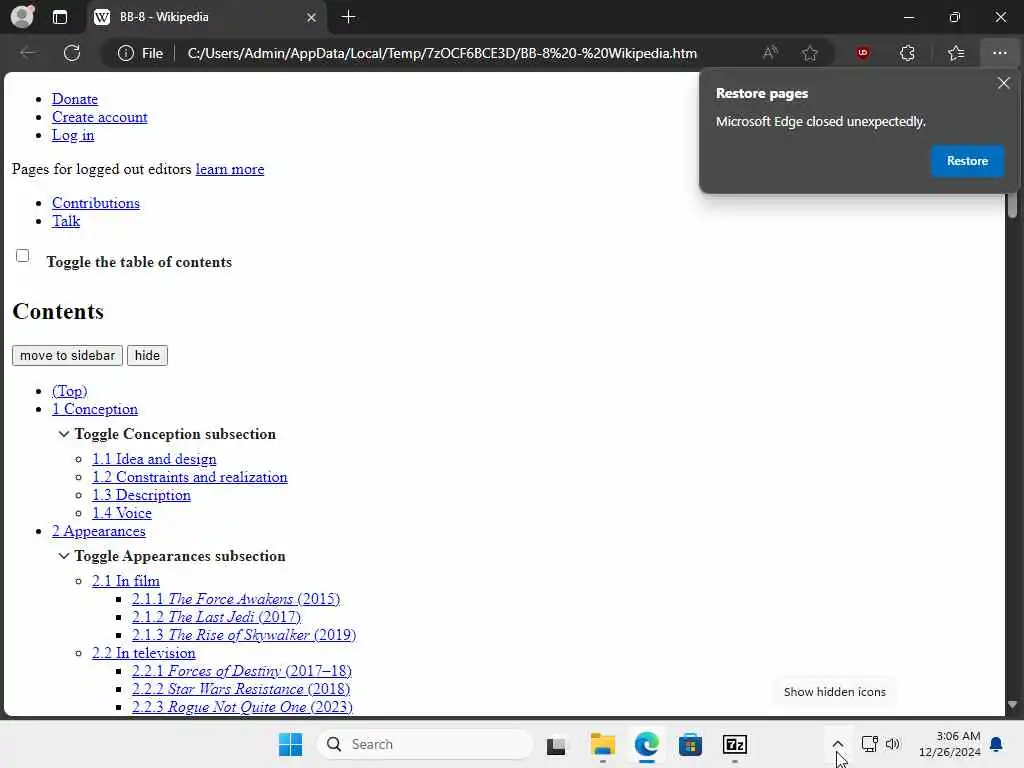Activate the Read aloud icon
Image resolution: width=1024 pixels, height=768 pixels.
[771, 54]
